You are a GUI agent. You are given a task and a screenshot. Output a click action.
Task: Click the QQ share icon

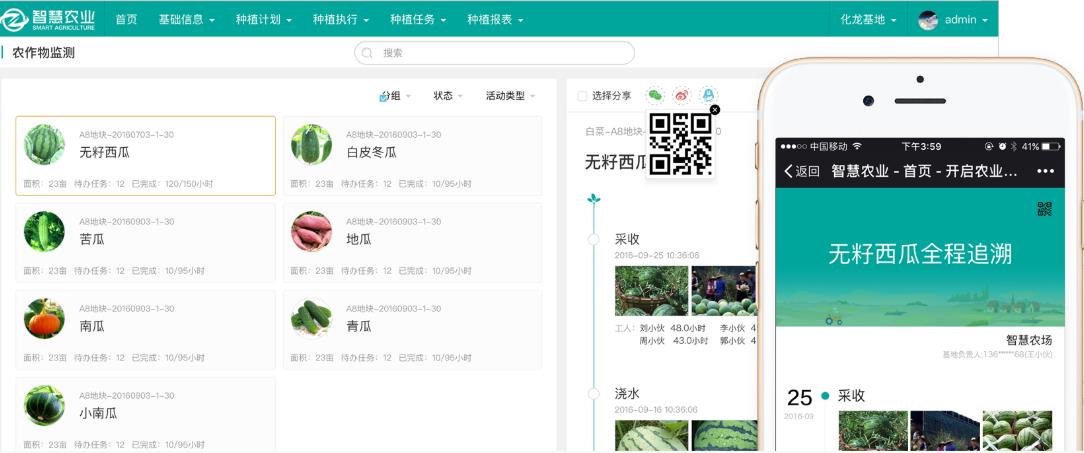click(x=708, y=95)
